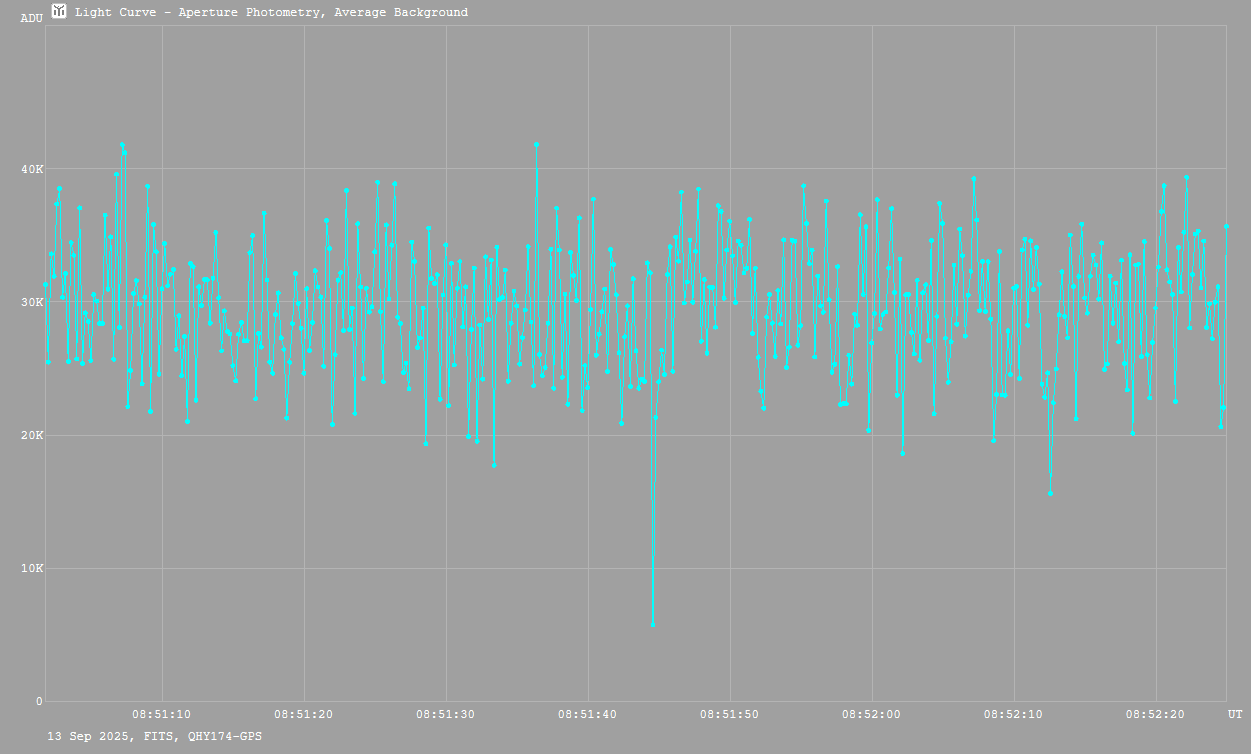
Task: Select the deepest dip data point below 10K
Action: coord(653,625)
